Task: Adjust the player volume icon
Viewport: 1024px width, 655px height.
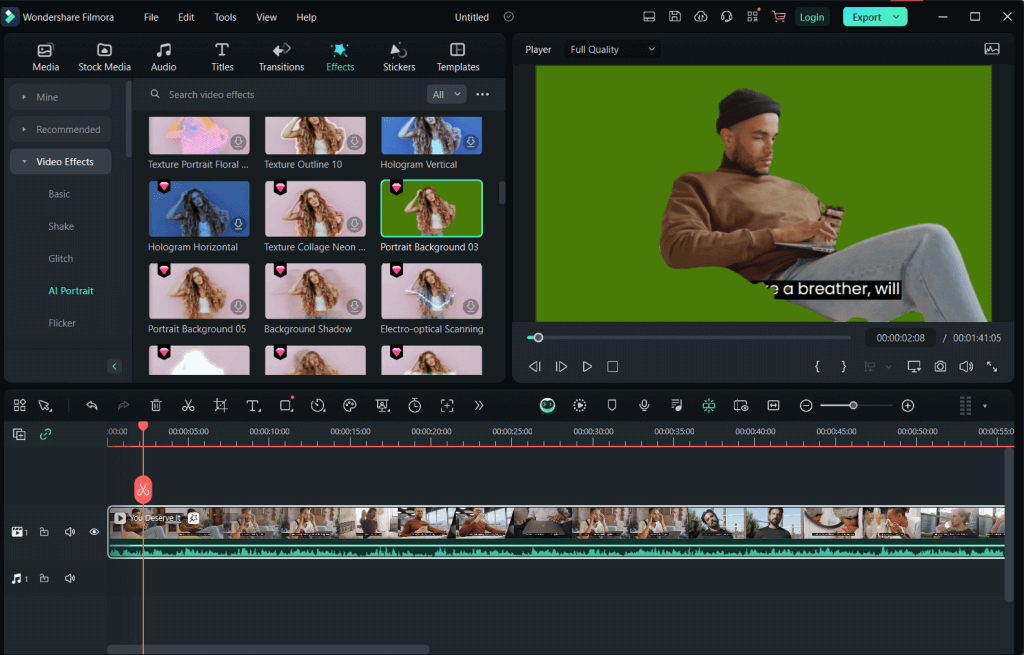Action: point(966,367)
